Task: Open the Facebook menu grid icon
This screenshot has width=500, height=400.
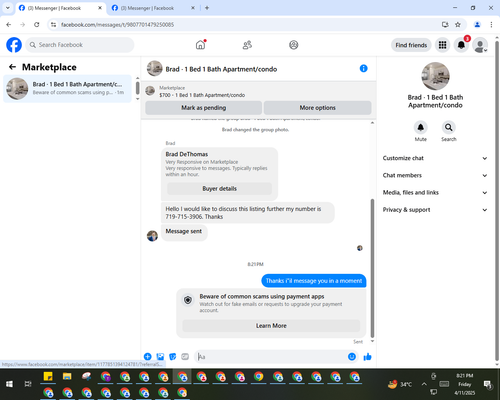Action: click(x=442, y=45)
